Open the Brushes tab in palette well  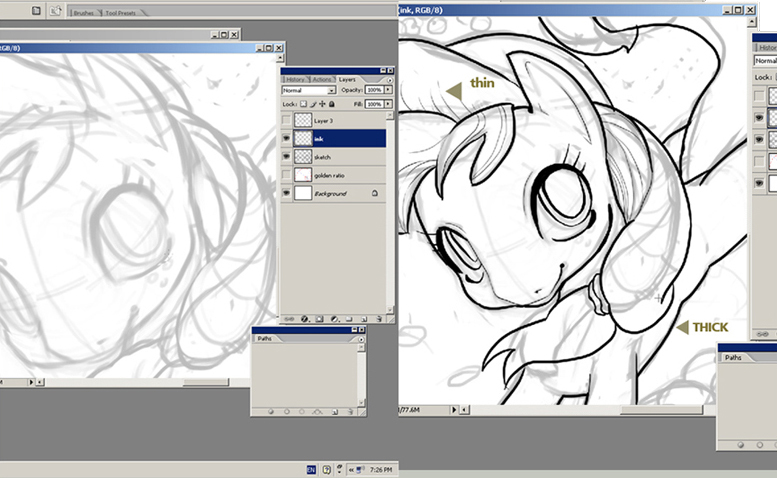83,12
